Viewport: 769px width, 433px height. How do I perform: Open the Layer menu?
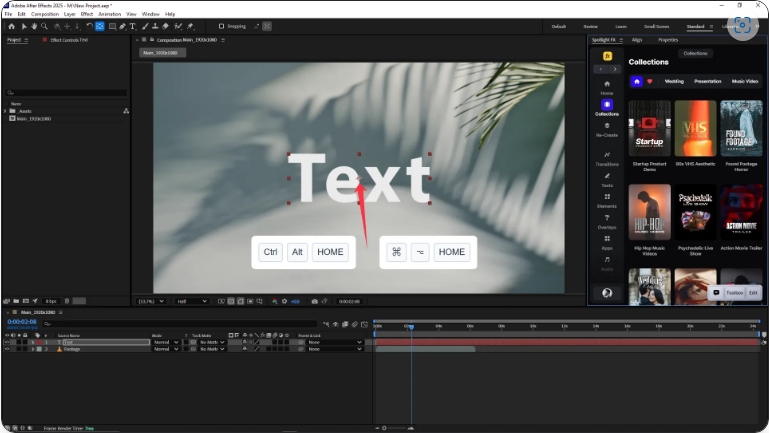[x=70, y=14]
